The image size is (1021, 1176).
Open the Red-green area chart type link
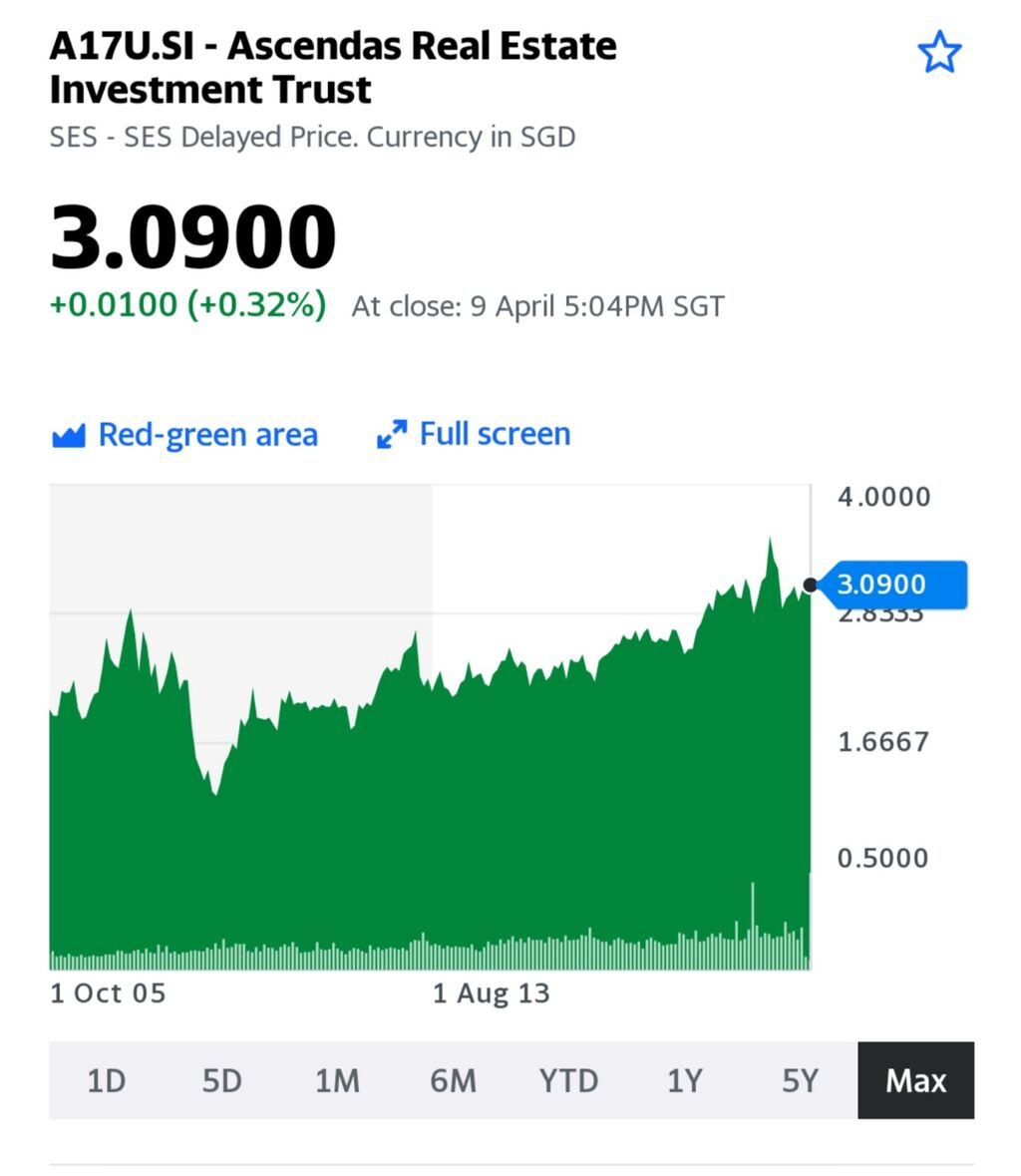(184, 435)
